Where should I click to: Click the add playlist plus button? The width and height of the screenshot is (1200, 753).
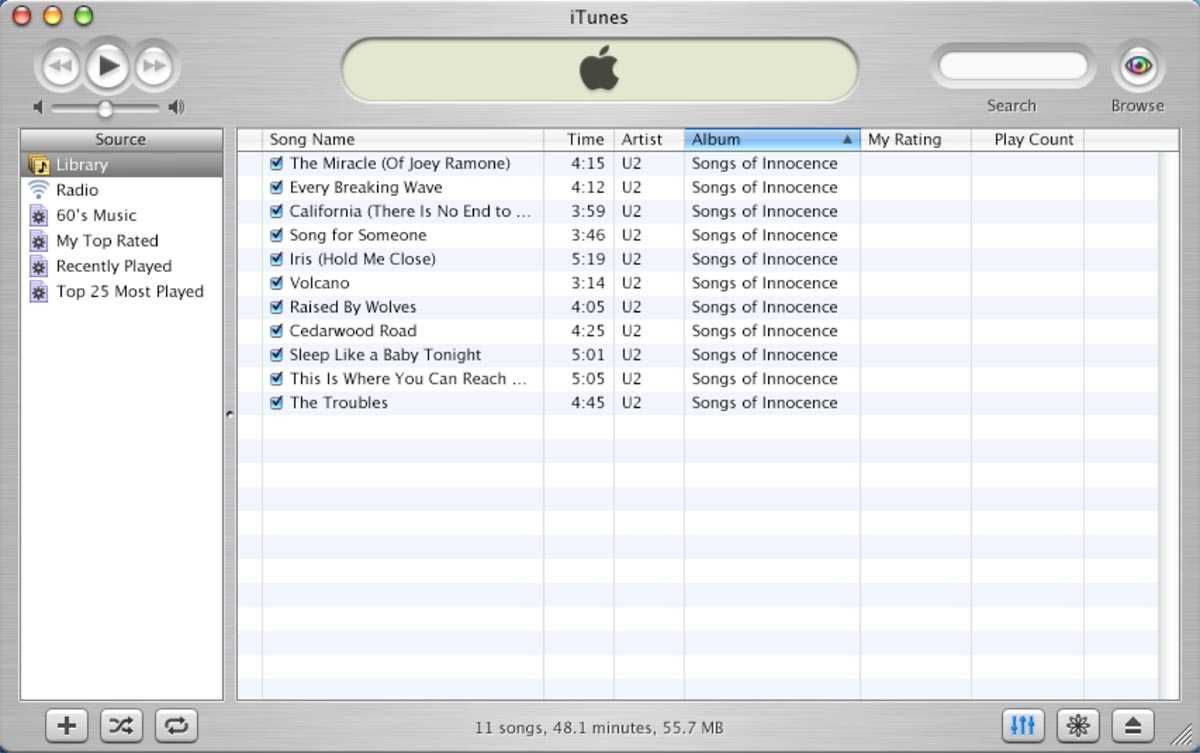pyautogui.click(x=67, y=726)
